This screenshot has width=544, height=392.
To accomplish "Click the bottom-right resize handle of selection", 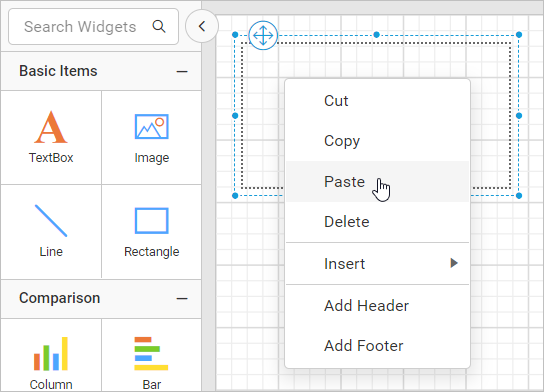I will (519, 196).
